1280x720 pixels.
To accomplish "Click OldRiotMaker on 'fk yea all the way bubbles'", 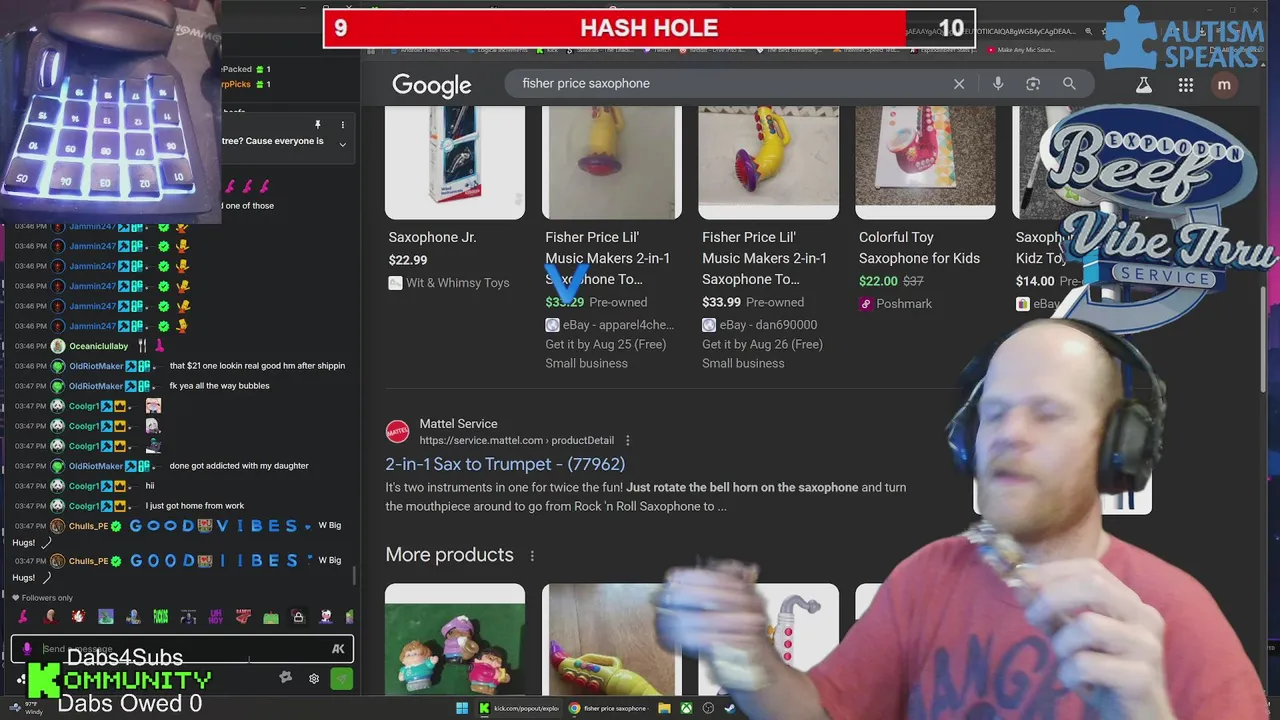I will pos(96,386).
